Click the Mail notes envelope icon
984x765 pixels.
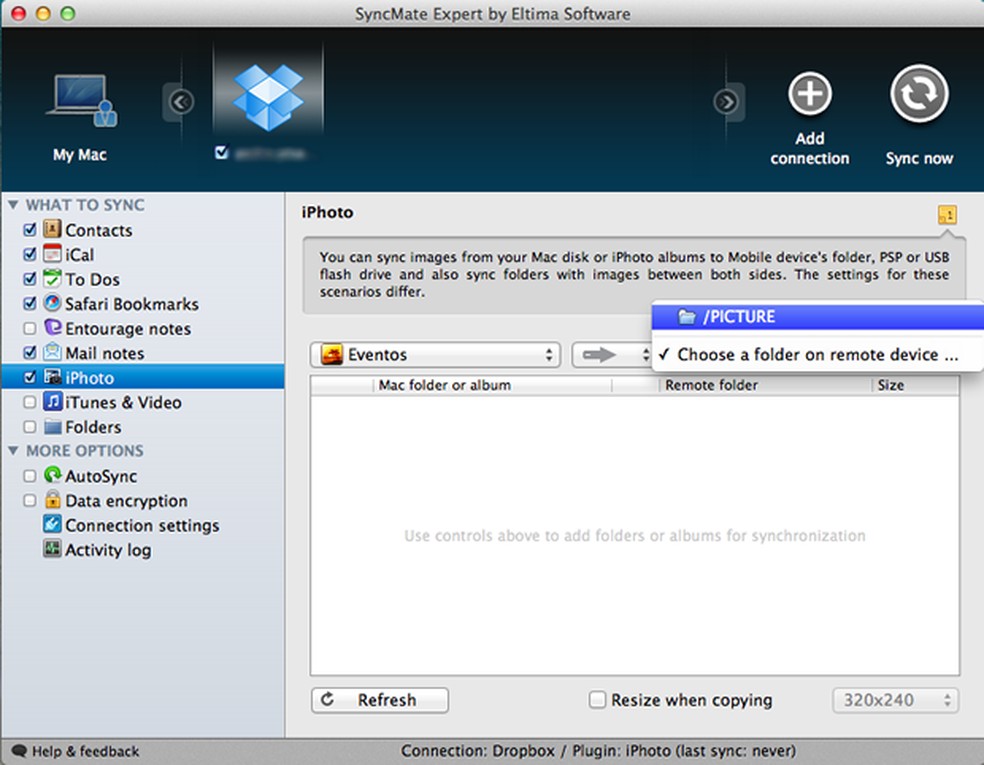coord(52,352)
